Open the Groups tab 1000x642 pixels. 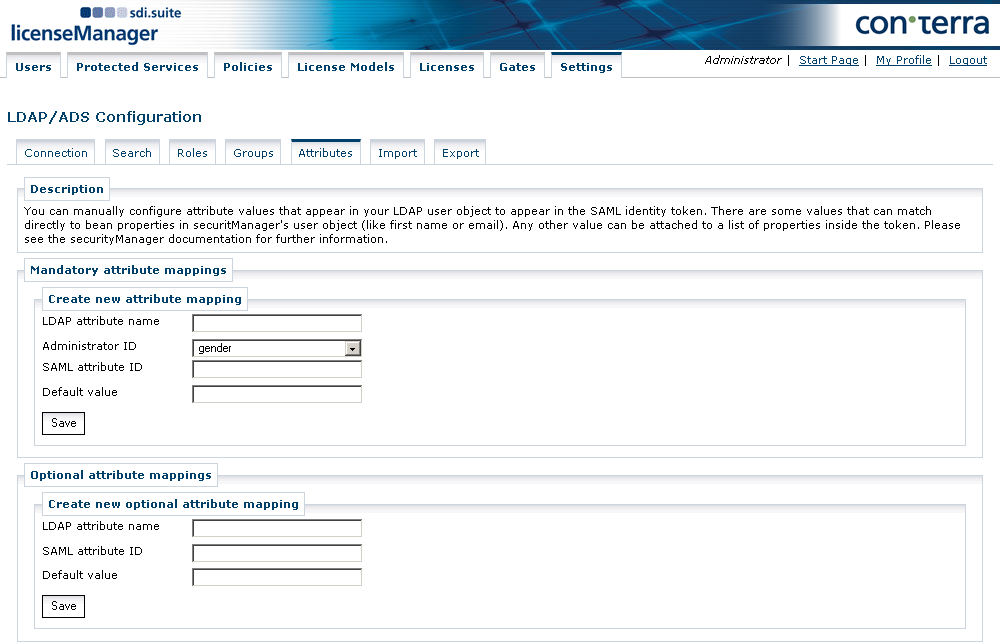click(252, 152)
